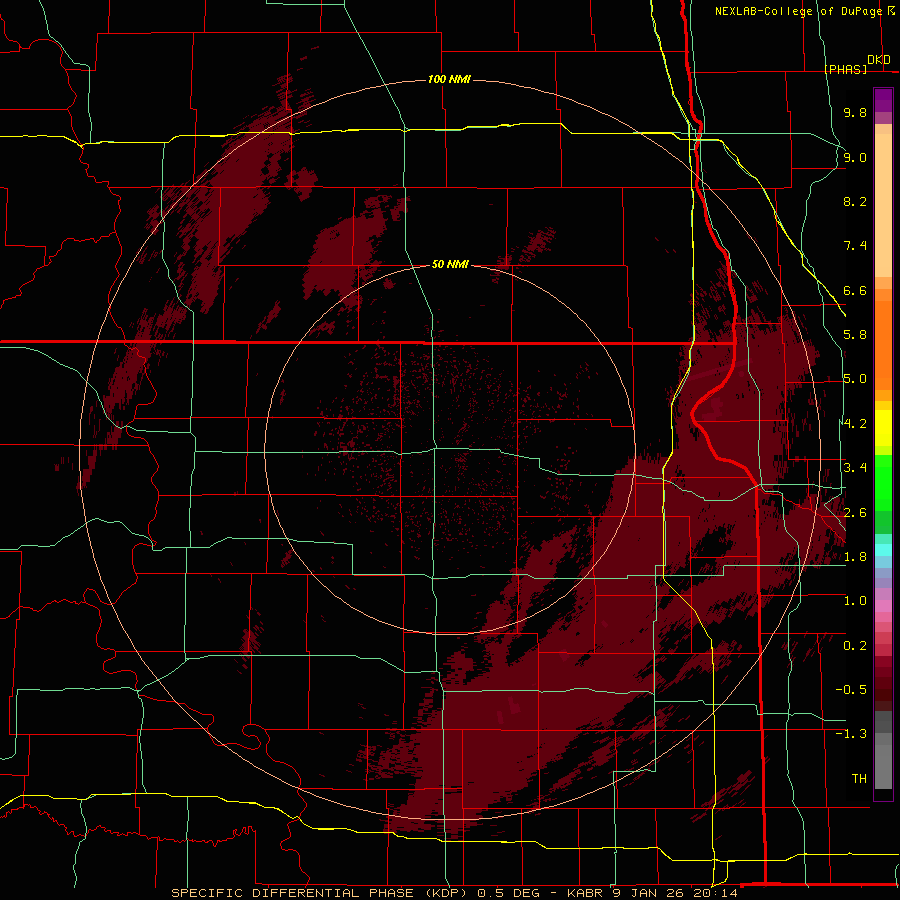Click the 5.8 value on the color scale
The height and width of the screenshot is (900, 900).
click(x=855, y=335)
